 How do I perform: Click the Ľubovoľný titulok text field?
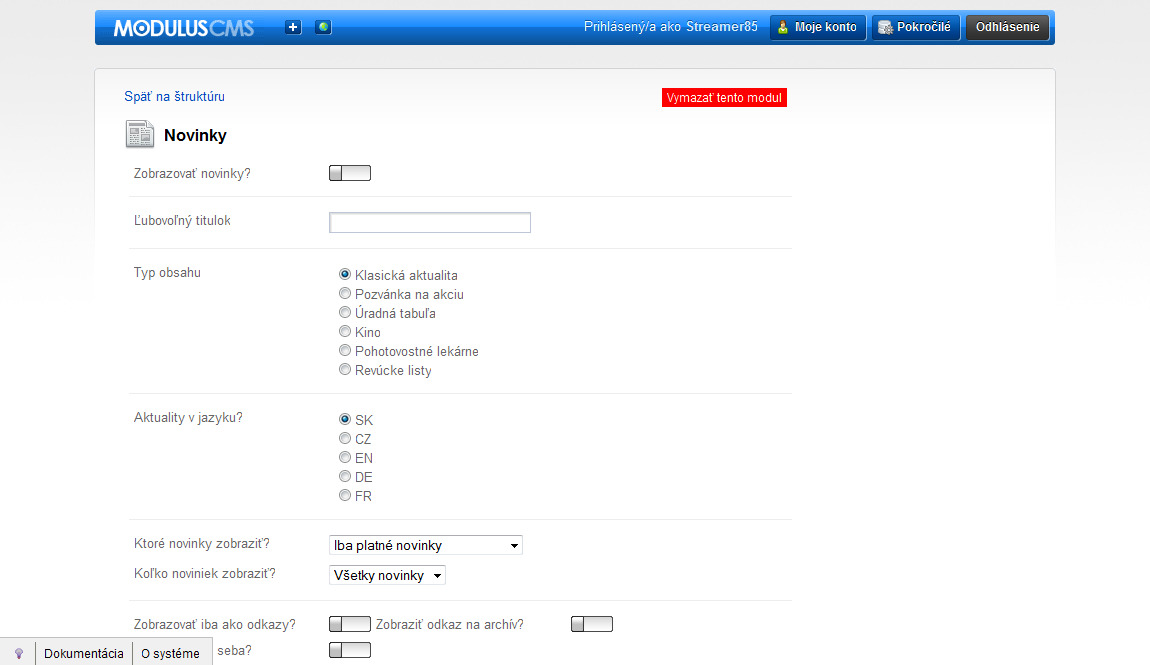pyautogui.click(x=430, y=222)
